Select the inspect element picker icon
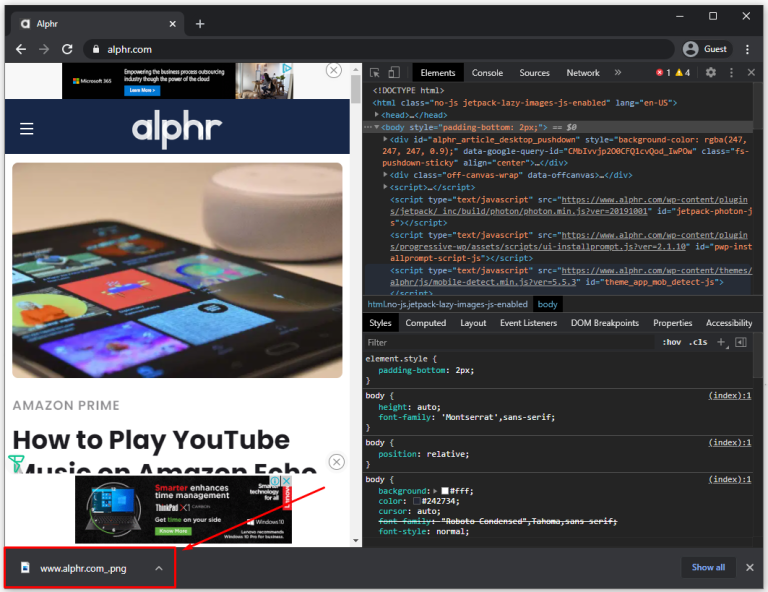This screenshot has height=592, width=768. (375, 73)
